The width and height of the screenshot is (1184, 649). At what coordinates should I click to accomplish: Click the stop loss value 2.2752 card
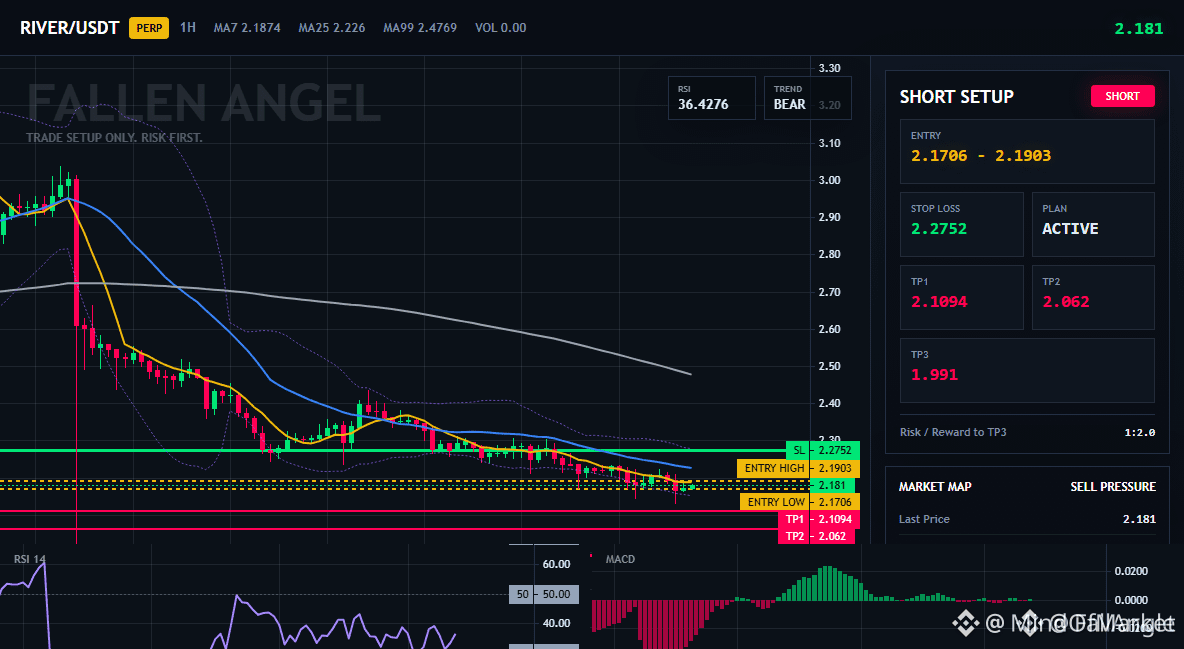(x=961, y=224)
